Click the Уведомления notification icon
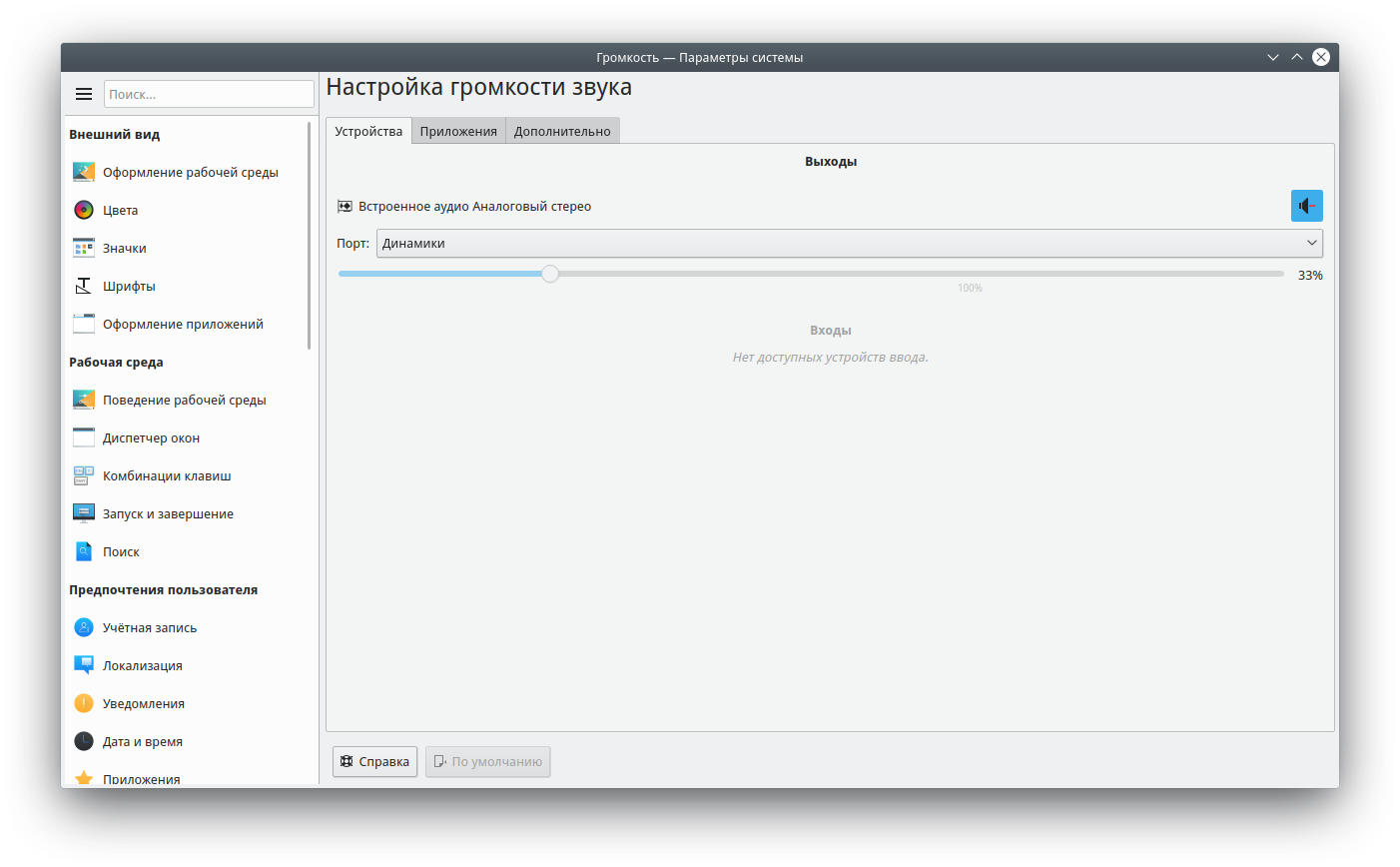1400x867 pixels. (84, 703)
